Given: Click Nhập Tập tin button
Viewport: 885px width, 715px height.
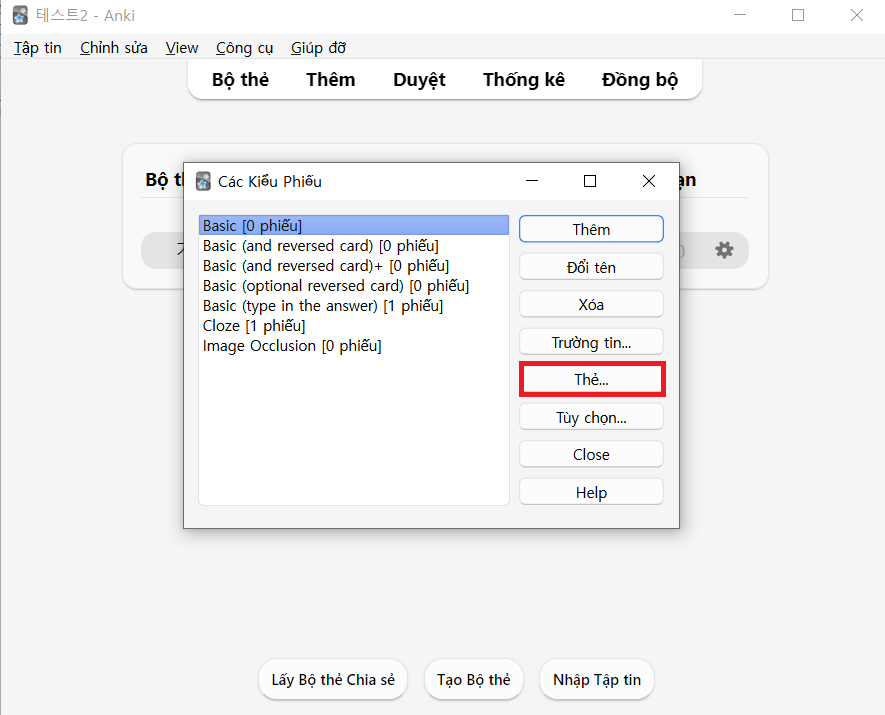Looking at the screenshot, I should click(597, 679).
